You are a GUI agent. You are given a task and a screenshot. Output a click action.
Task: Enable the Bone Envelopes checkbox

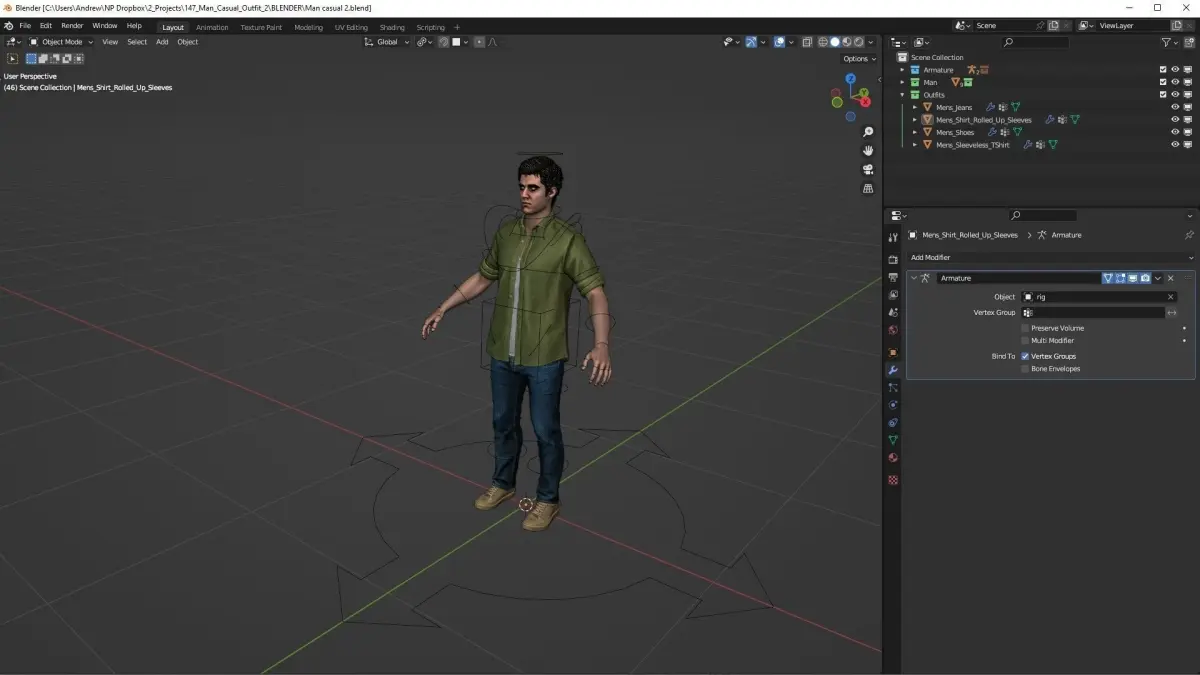coord(1025,369)
